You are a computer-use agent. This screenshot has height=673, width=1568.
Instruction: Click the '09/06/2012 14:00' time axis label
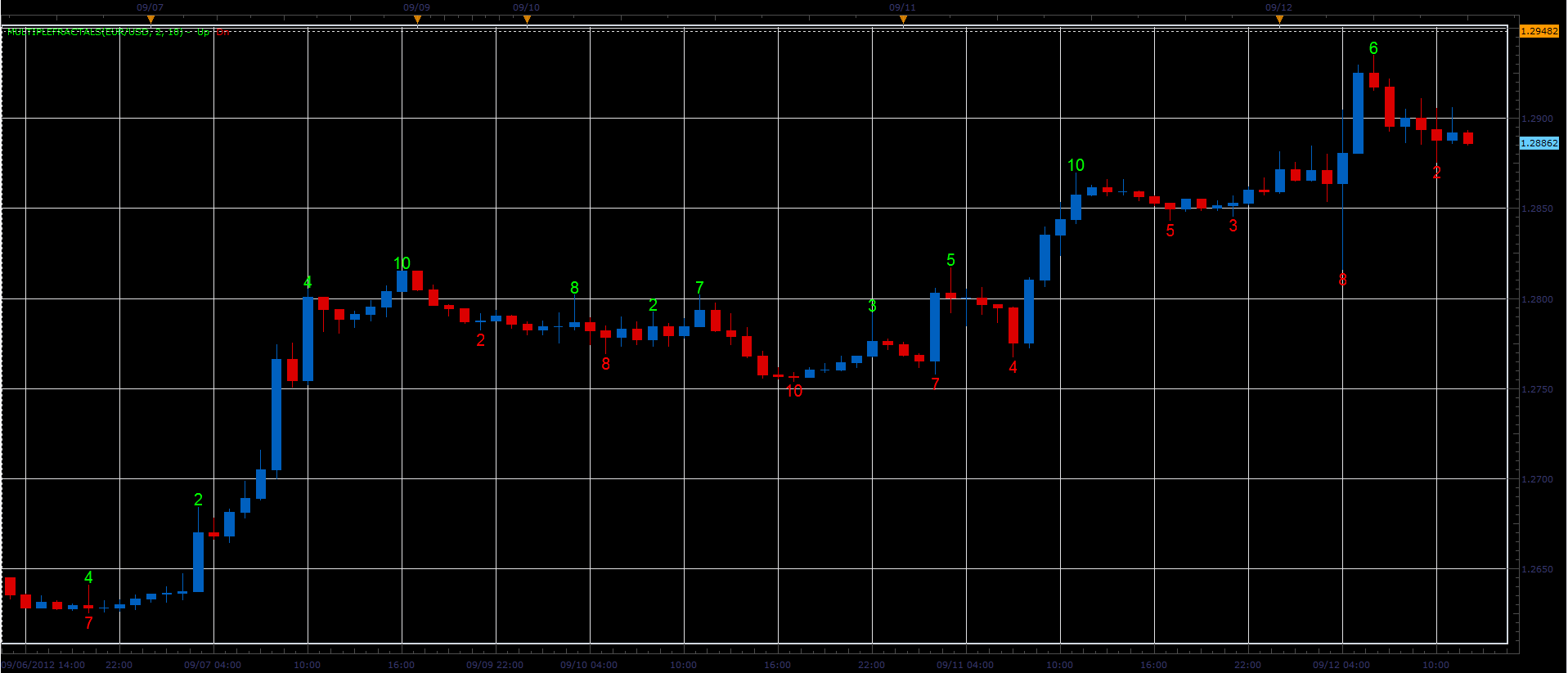[43, 665]
